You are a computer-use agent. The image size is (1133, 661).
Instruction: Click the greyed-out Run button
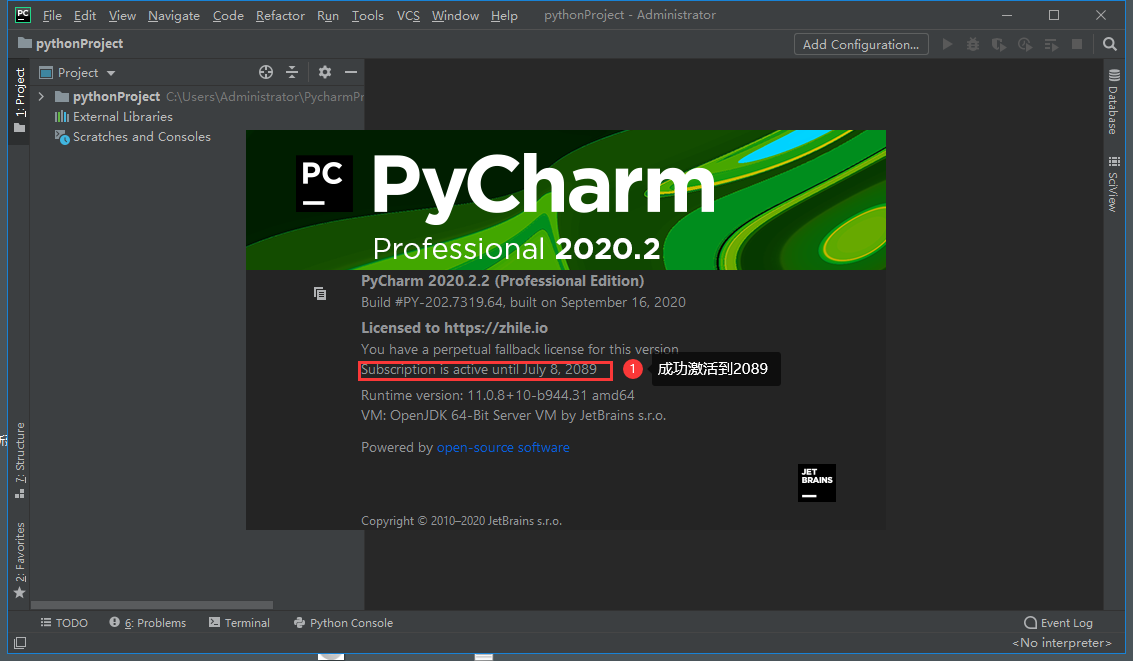(948, 44)
